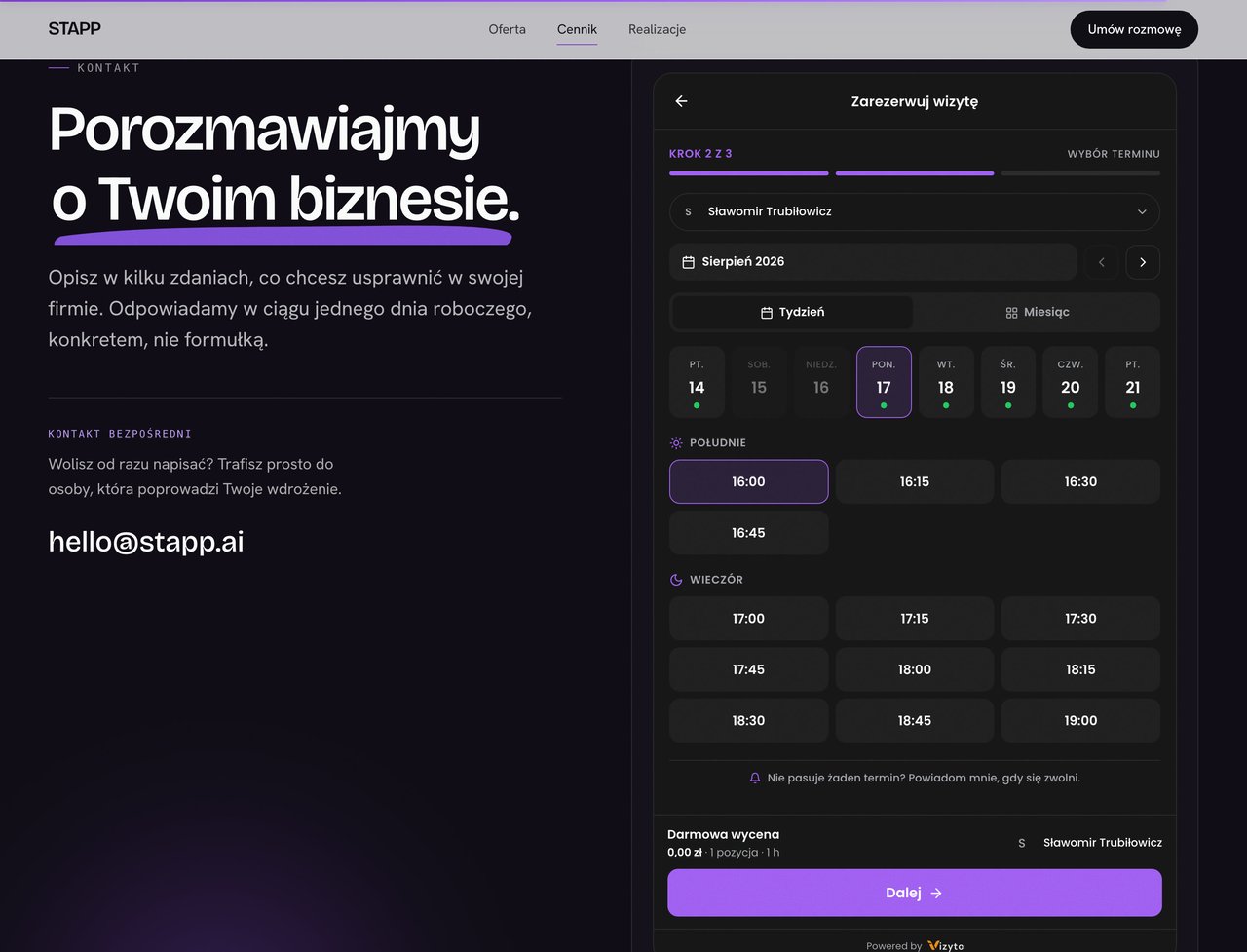
Task: Select Wednesday 19 in the week strip
Action: coord(1008,382)
